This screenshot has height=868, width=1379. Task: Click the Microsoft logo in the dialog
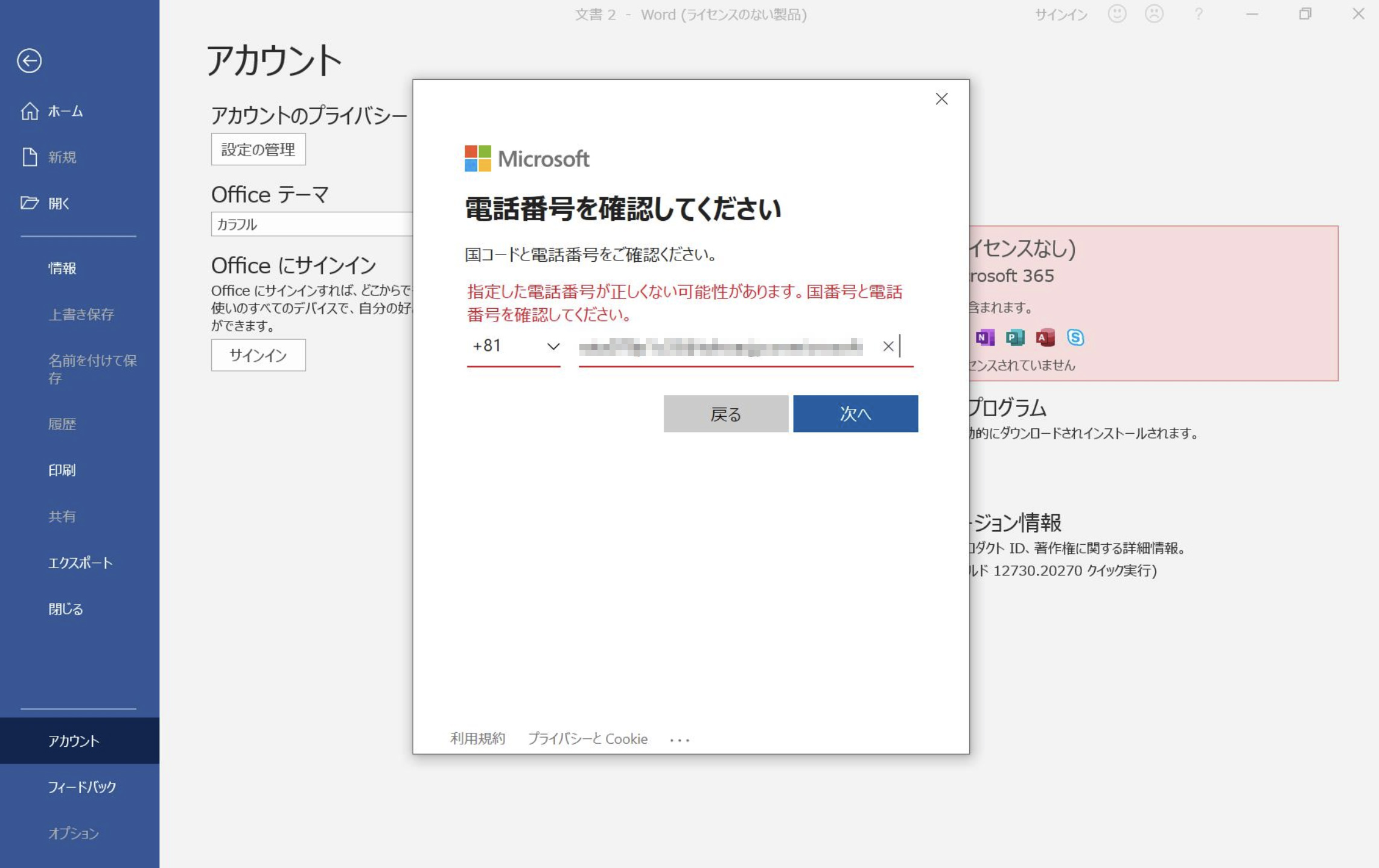click(527, 159)
